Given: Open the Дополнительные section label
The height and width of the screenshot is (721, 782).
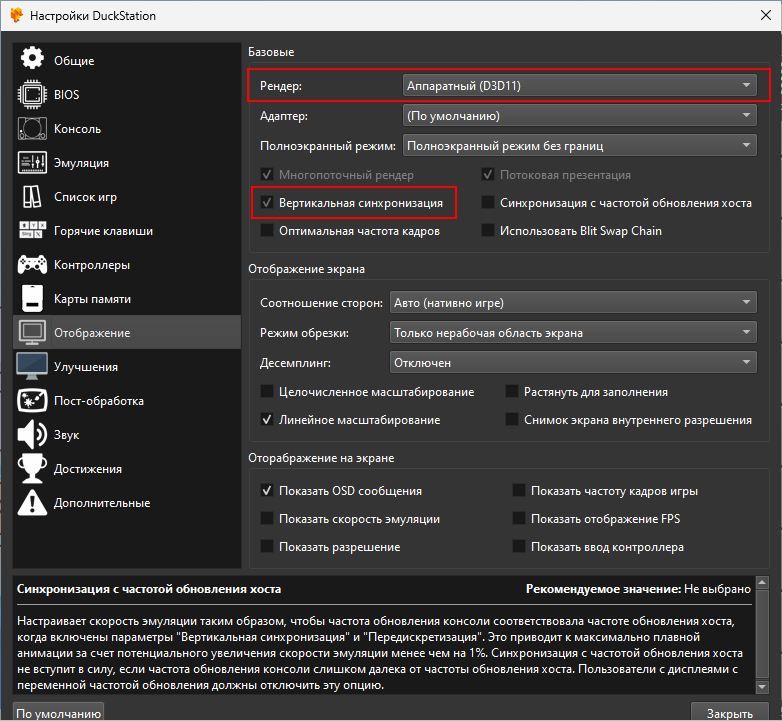Looking at the screenshot, I should [102, 503].
